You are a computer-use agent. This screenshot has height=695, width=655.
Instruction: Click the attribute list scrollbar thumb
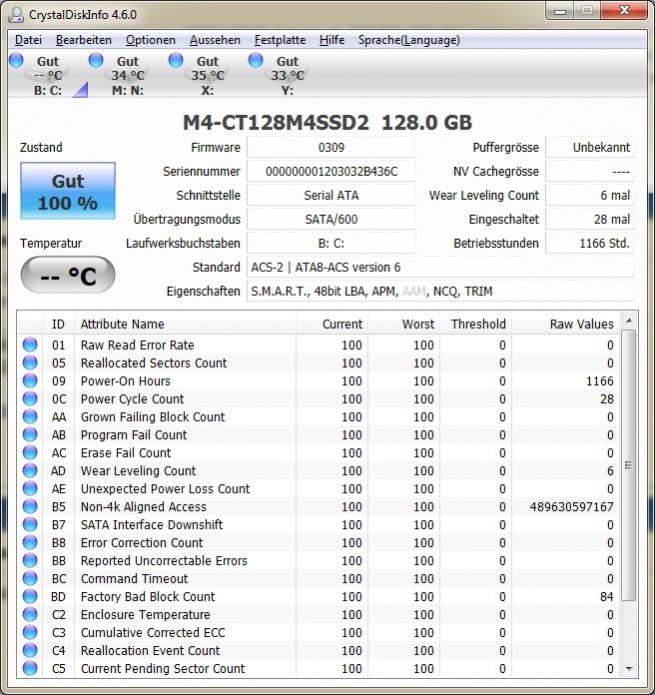(629, 465)
